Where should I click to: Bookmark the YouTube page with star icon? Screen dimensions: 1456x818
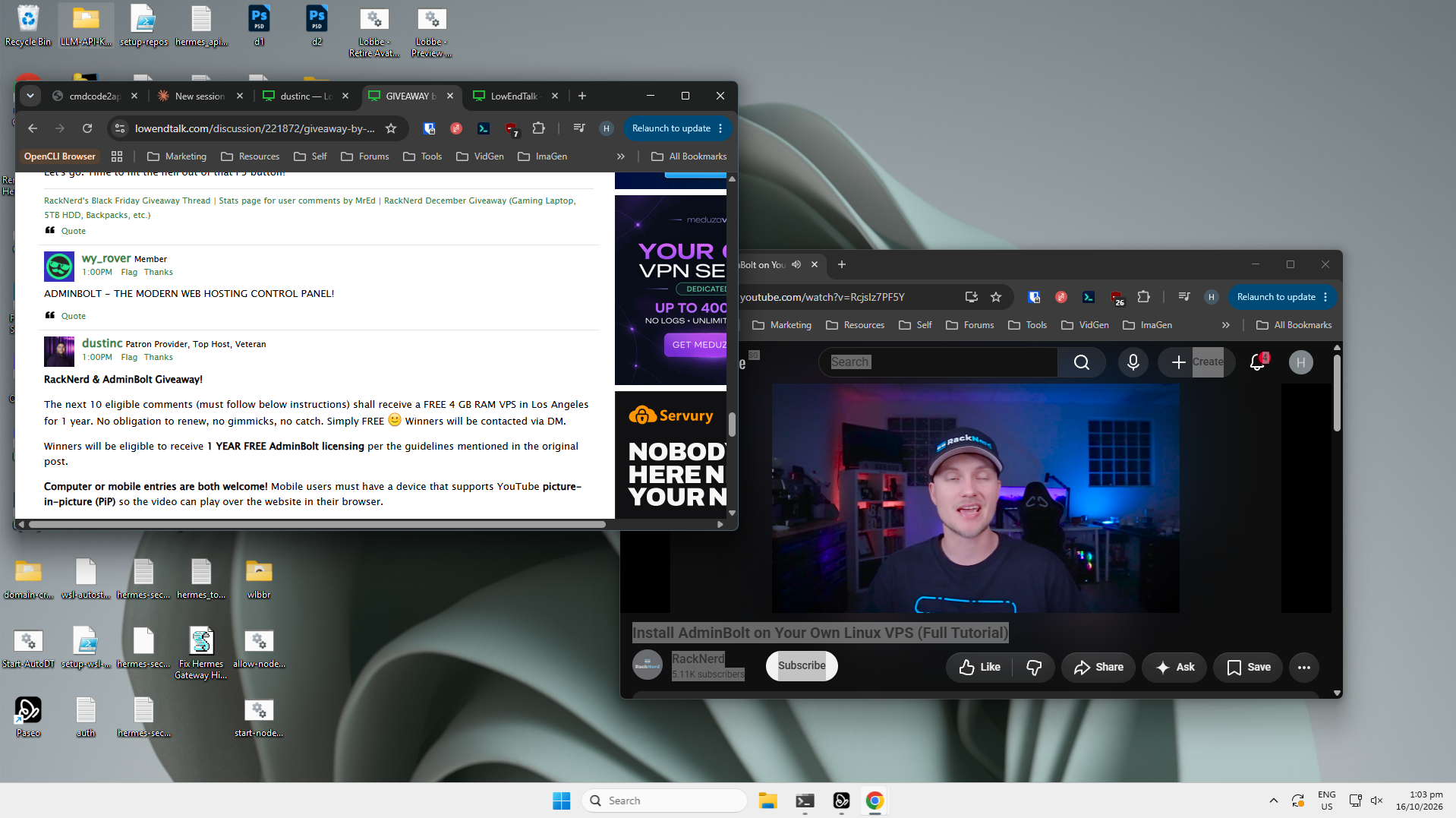(996, 297)
